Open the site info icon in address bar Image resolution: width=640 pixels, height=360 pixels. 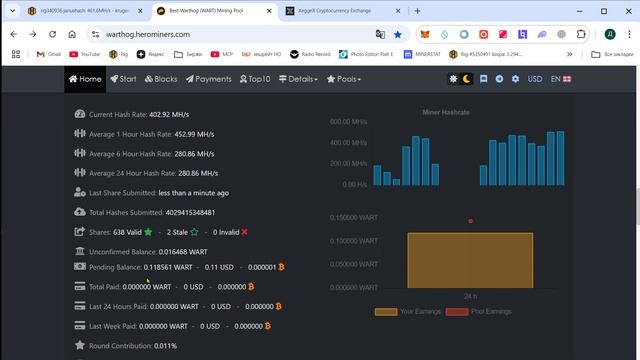(x=96, y=34)
